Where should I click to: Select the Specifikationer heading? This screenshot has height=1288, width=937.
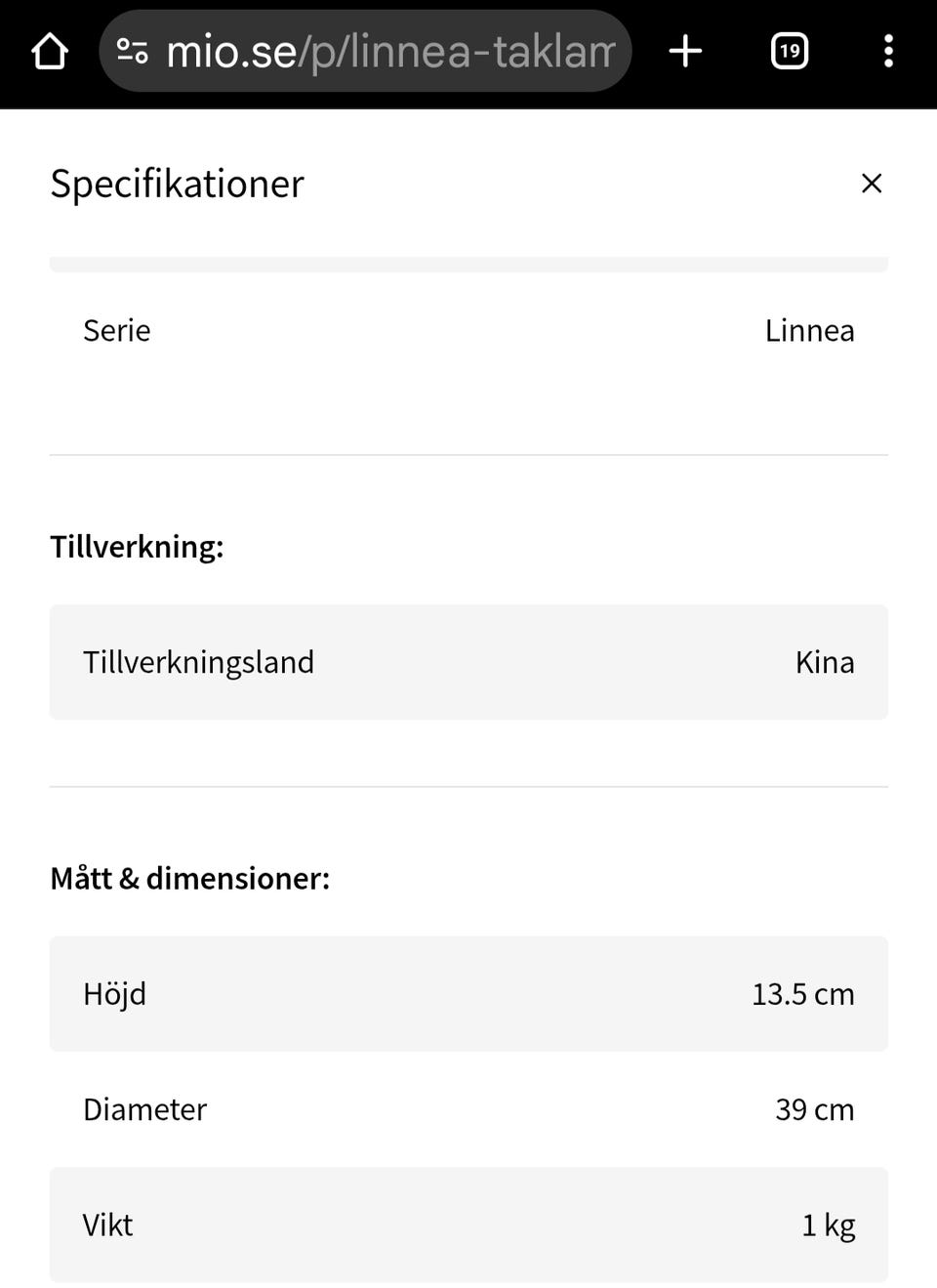coord(177,184)
